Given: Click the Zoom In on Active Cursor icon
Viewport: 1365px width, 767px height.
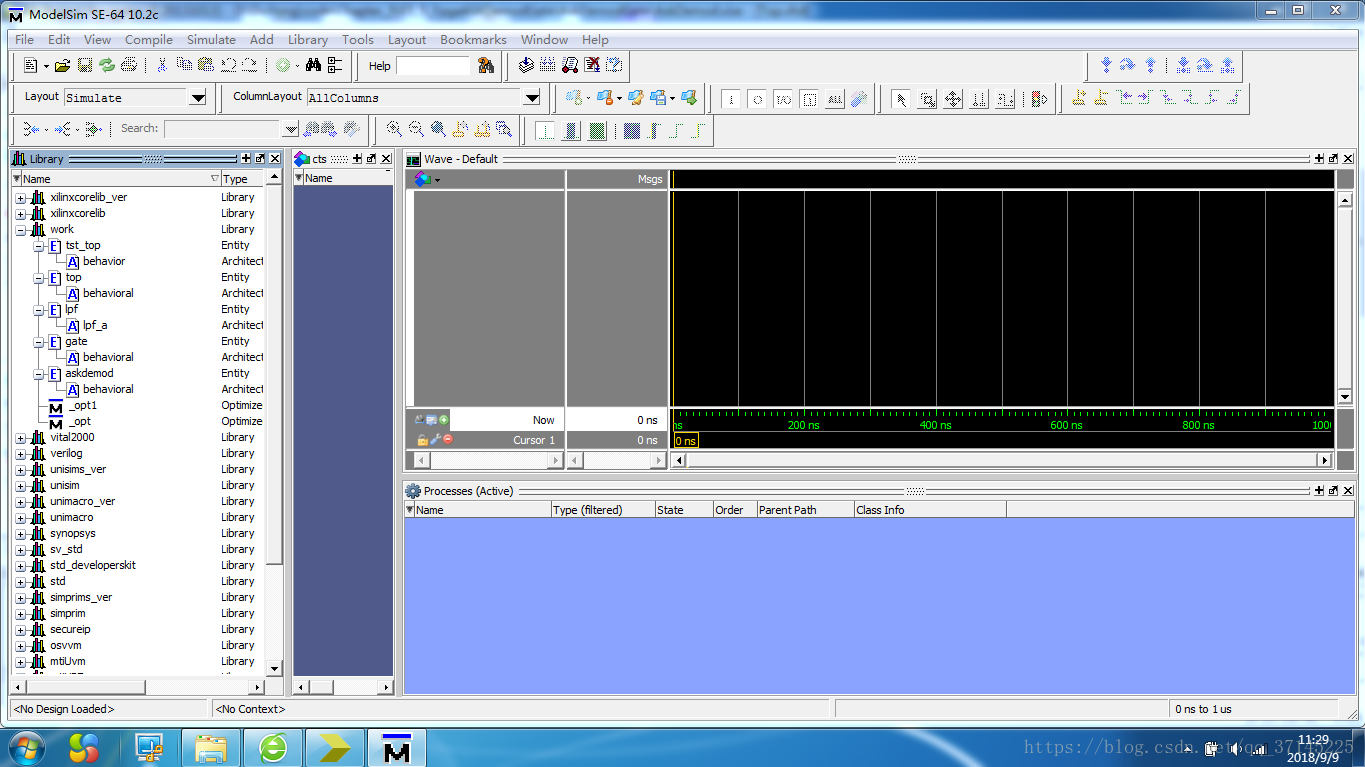Looking at the screenshot, I should pyautogui.click(x=460, y=129).
